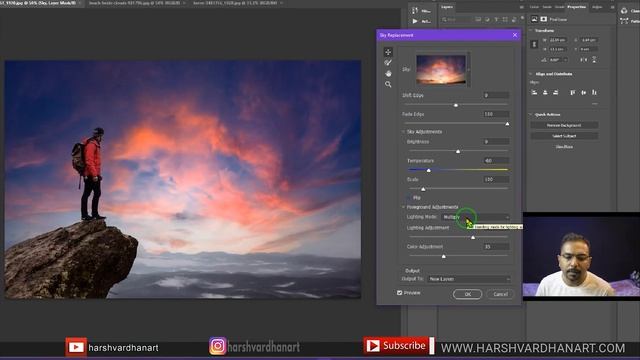
Task: Collapse the Transform section in Properties
Action: coord(531,31)
